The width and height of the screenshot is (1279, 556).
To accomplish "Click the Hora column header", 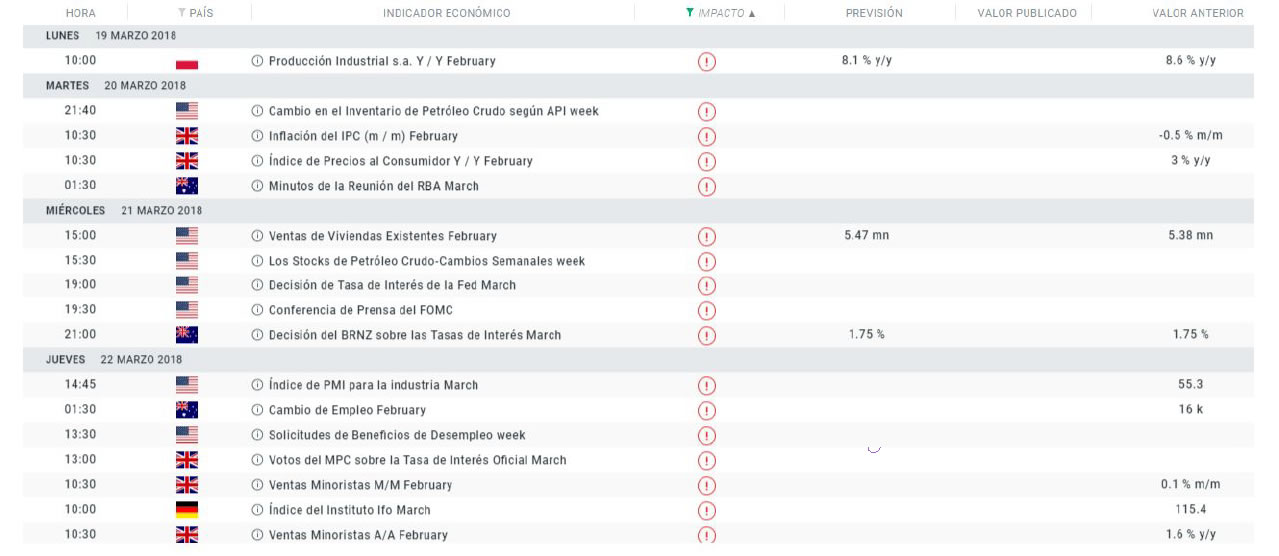I will click(81, 13).
